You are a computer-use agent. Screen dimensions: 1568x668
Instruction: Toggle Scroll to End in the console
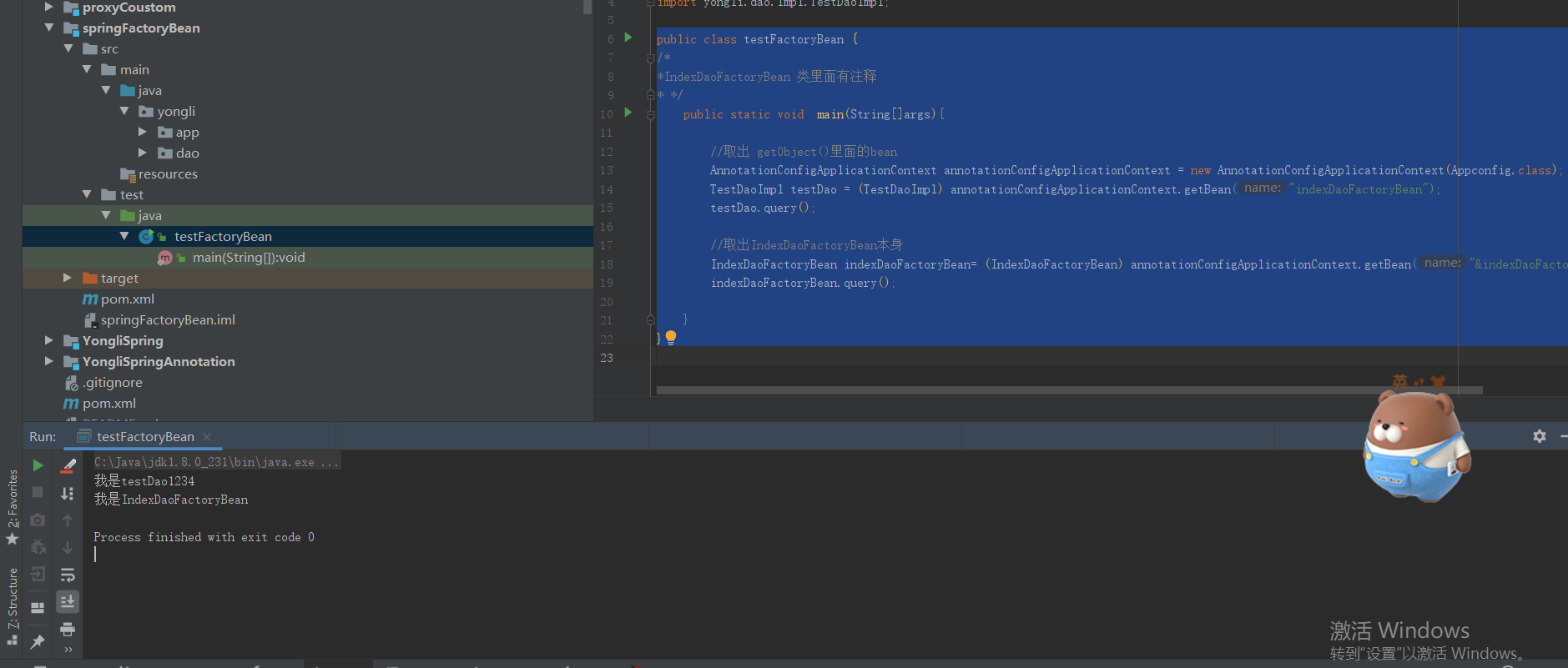[68, 601]
